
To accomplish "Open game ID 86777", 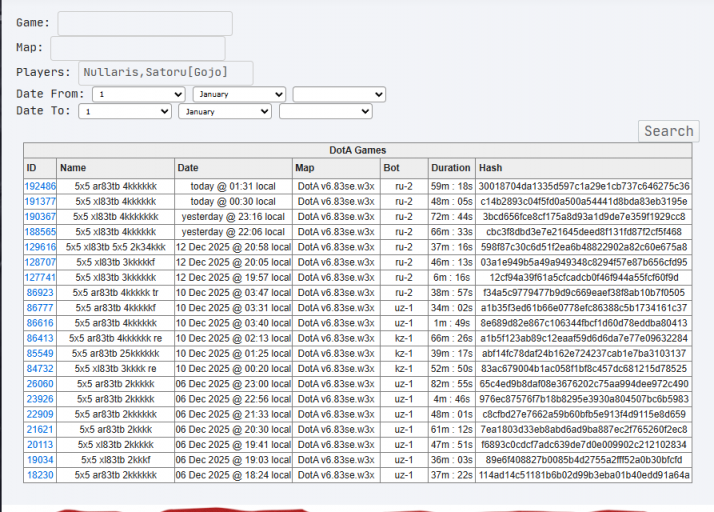I will (40, 308).
